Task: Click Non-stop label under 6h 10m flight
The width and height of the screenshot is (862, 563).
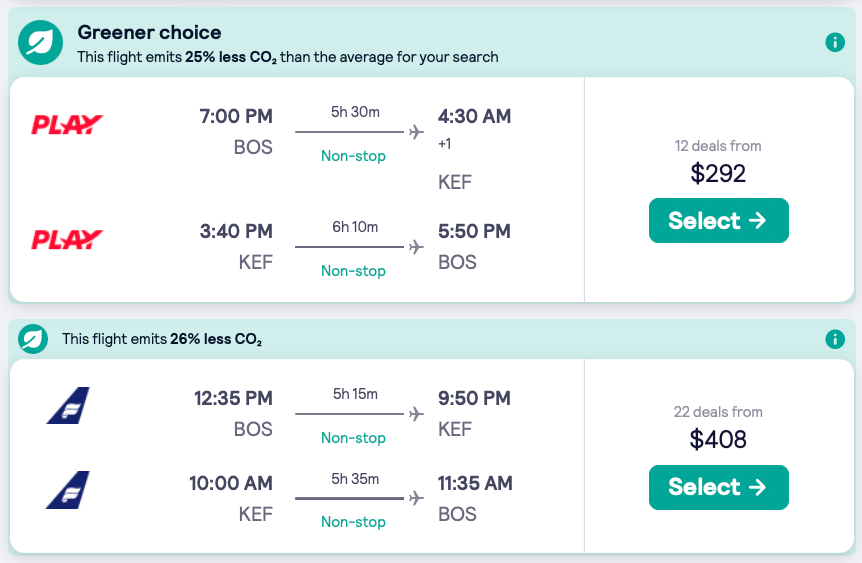Action: 353,271
